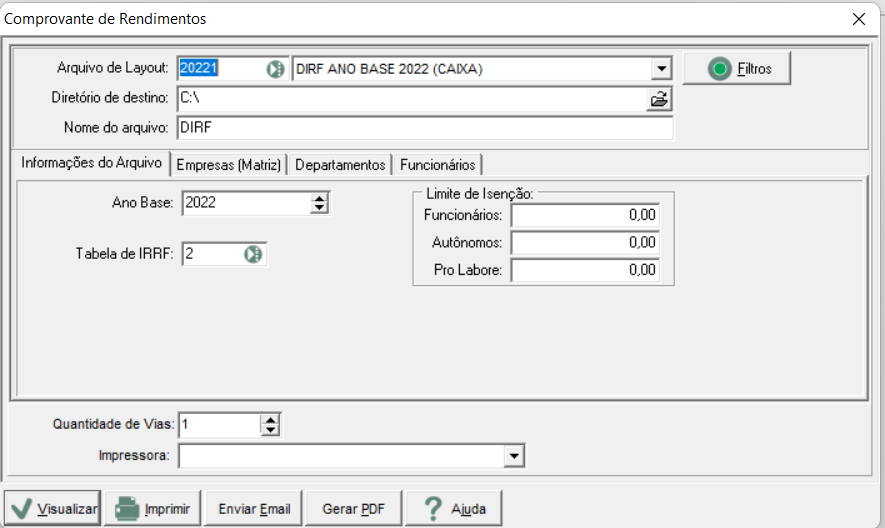Edit the Nome do arquivo field
Image resolution: width=885 pixels, height=528 pixels.
pyautogui.click(x=425, y=128)
